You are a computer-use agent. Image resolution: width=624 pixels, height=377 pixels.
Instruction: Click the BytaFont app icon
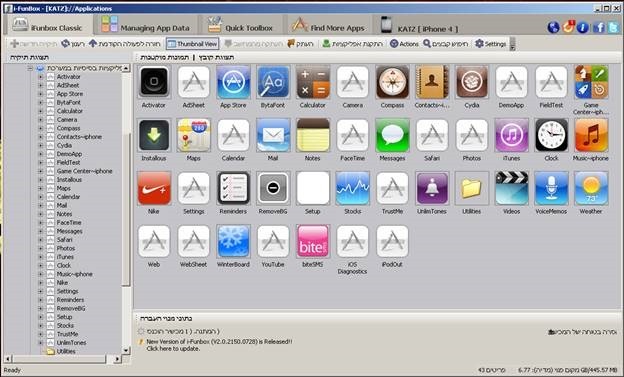tap(273, 82)
